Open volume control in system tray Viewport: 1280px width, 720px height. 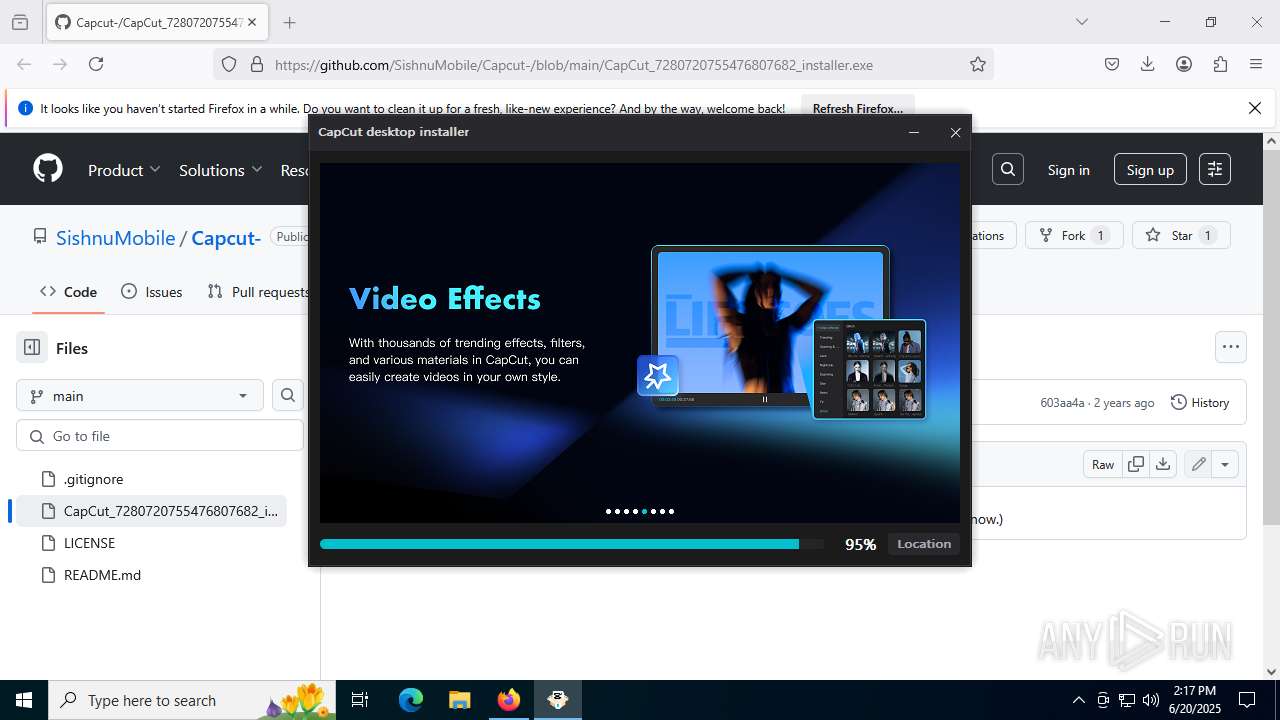coord(1151,700)
